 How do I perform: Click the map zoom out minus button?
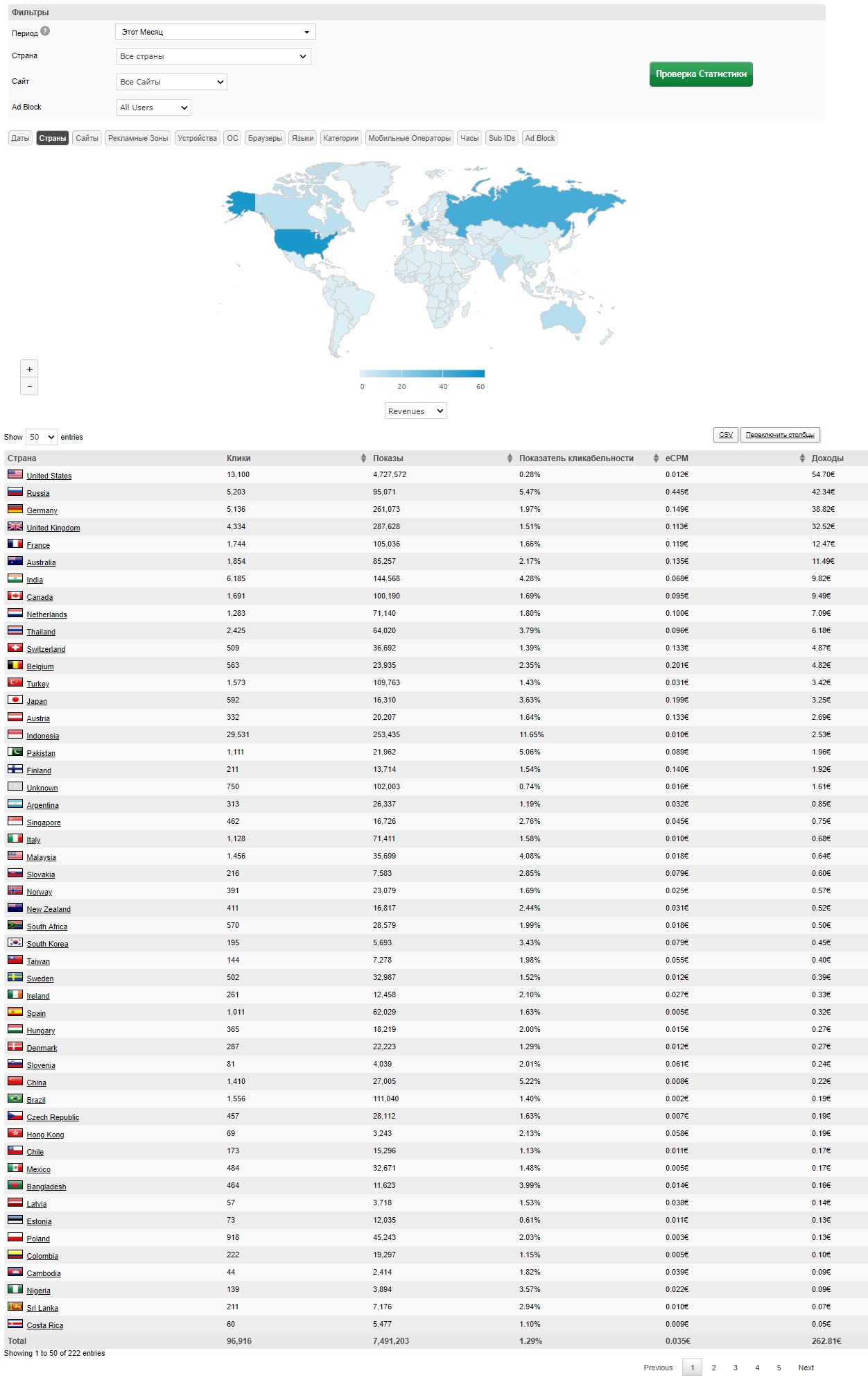pyautogui.click(x=29, y=386)
